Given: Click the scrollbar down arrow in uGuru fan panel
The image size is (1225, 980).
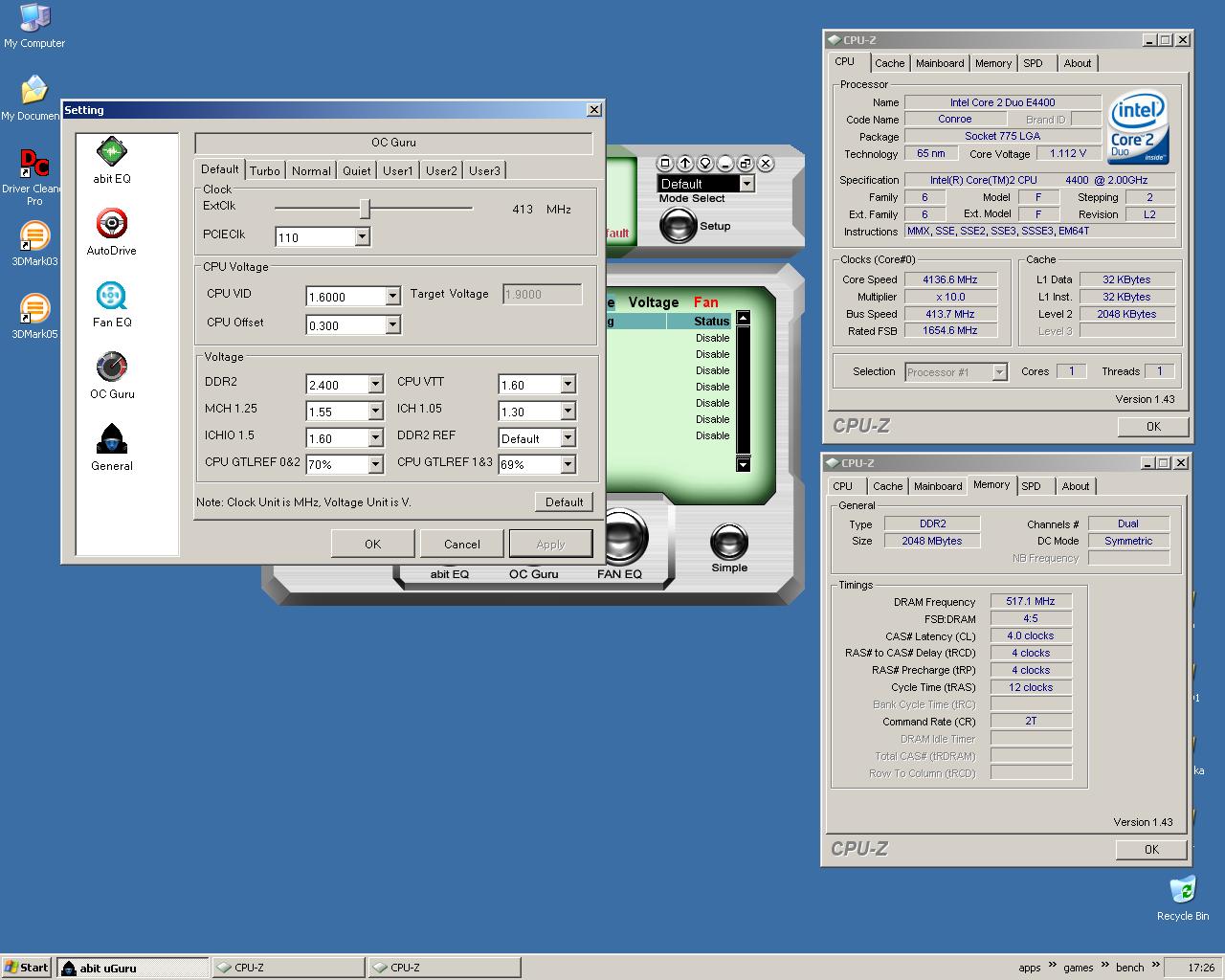Looking at the screenshot, I should pos(743,464).
